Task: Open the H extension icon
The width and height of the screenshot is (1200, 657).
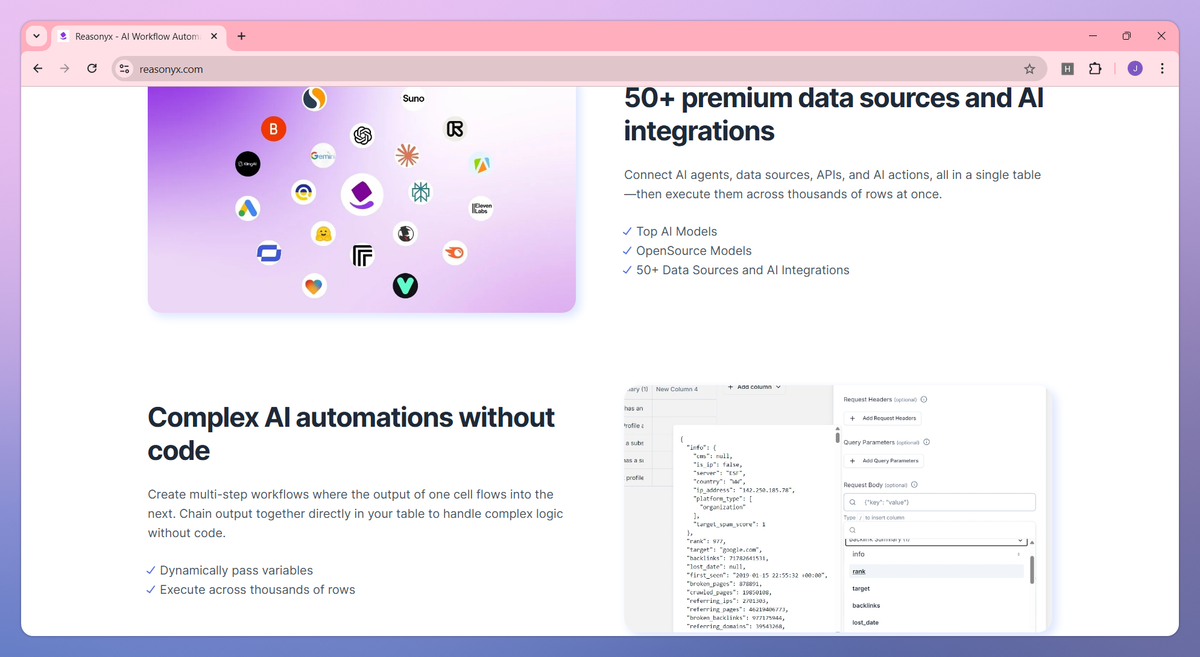Action: (1067, 69)
